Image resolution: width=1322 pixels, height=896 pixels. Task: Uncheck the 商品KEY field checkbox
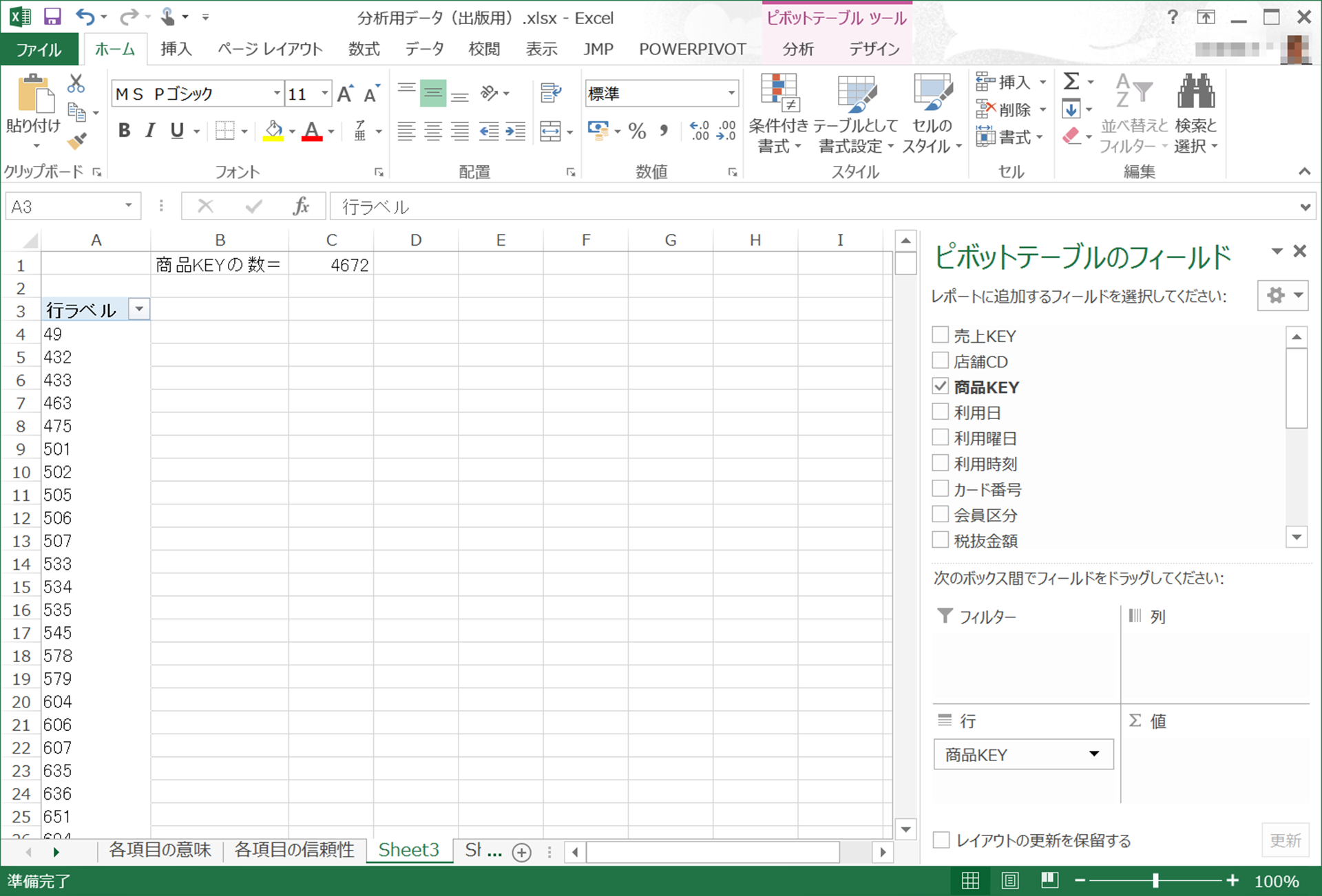click(940, 385)
